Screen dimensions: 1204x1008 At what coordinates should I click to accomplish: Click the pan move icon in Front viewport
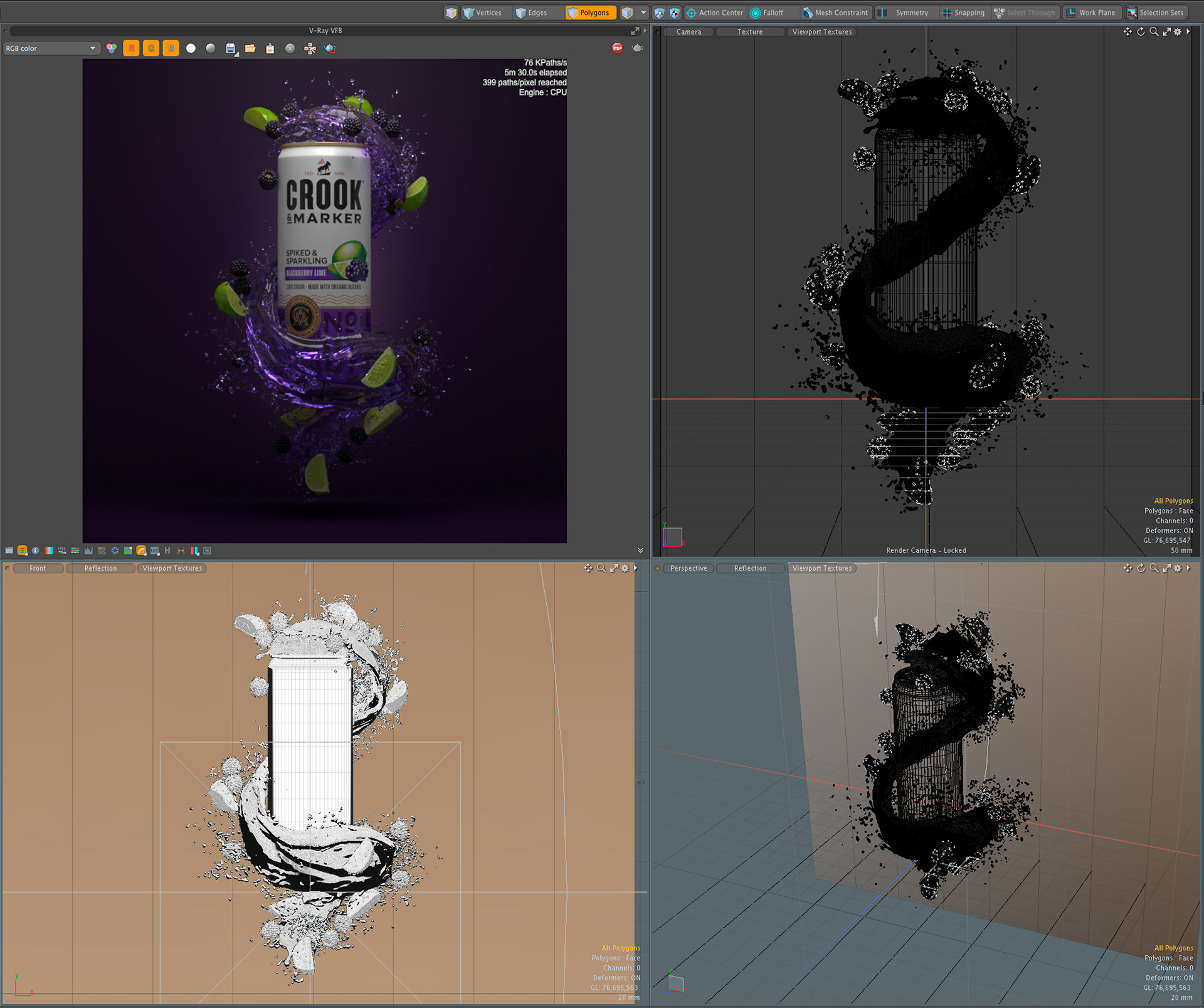[x=588, y=568]
